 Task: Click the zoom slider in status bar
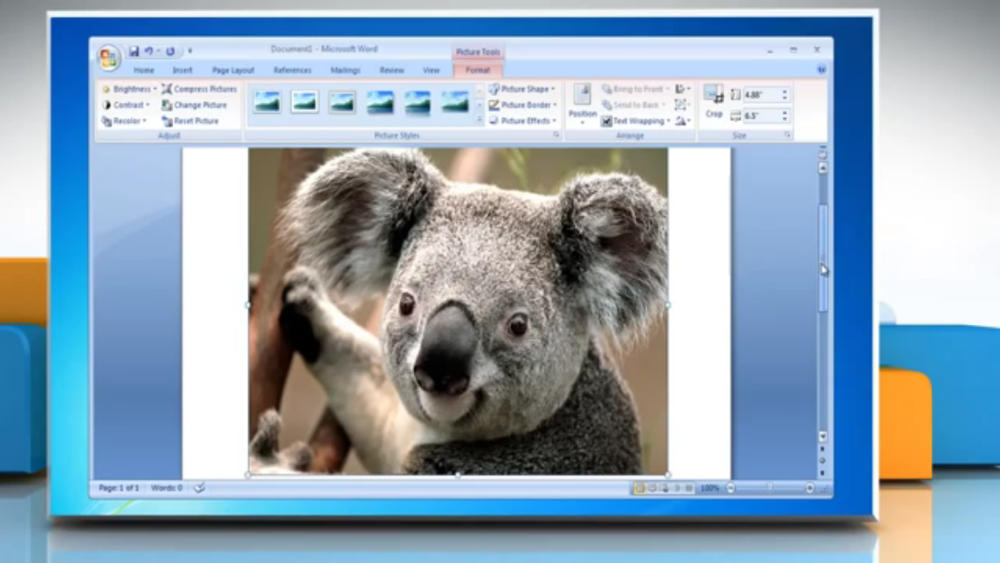770,488
